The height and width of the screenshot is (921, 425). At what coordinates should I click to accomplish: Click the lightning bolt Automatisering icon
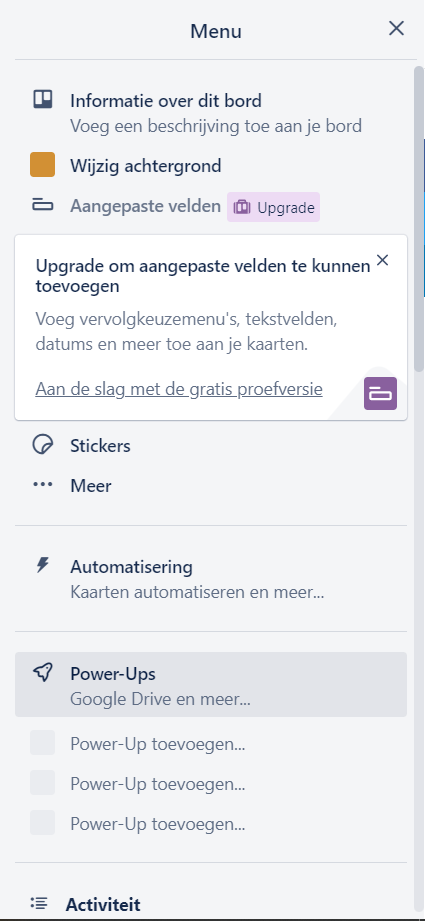(42, 566)
